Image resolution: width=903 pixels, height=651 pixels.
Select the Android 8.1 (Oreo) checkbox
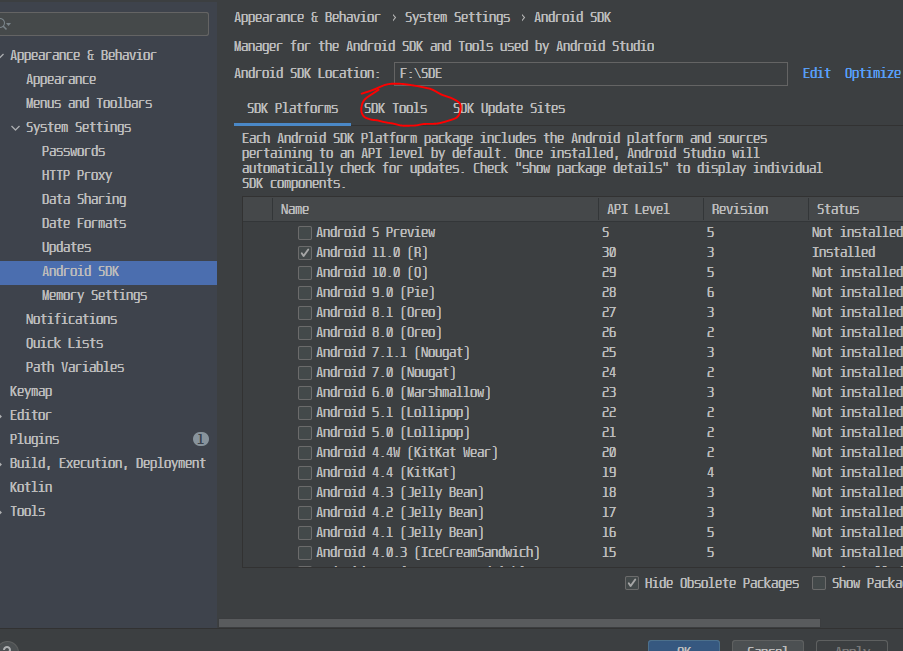point(305,313)
